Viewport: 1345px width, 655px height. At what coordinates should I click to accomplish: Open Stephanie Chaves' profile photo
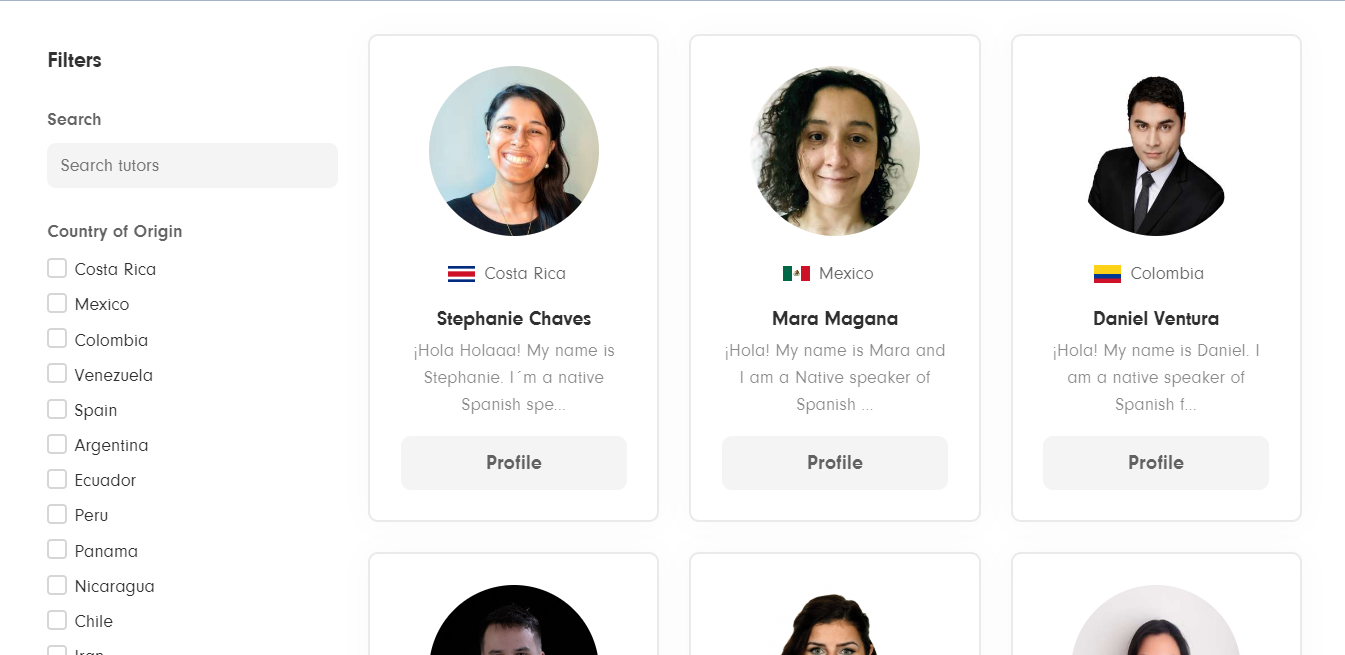tap(514, 151)
